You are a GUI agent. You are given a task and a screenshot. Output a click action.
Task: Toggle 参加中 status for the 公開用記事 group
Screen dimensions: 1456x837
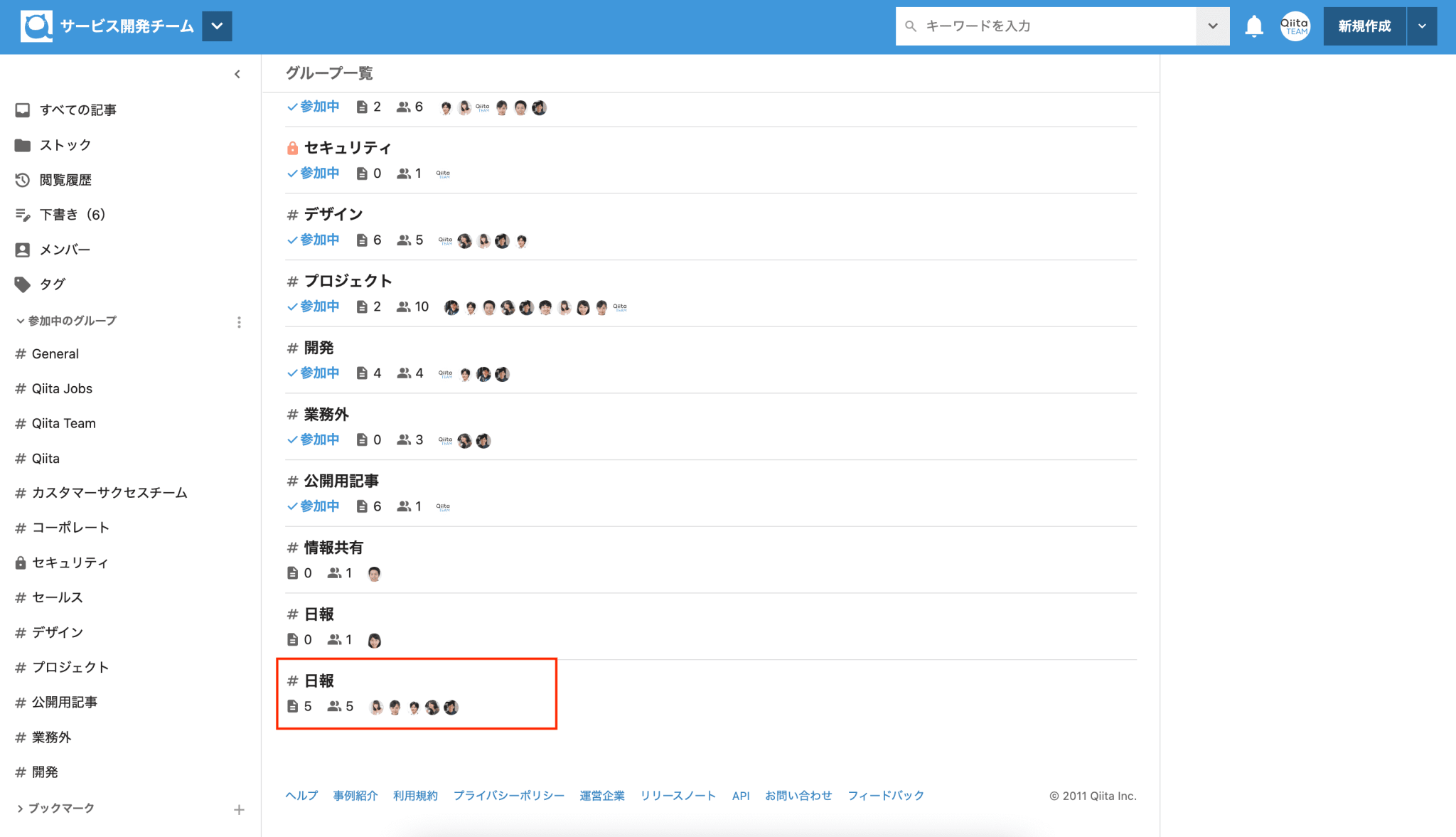314,506
